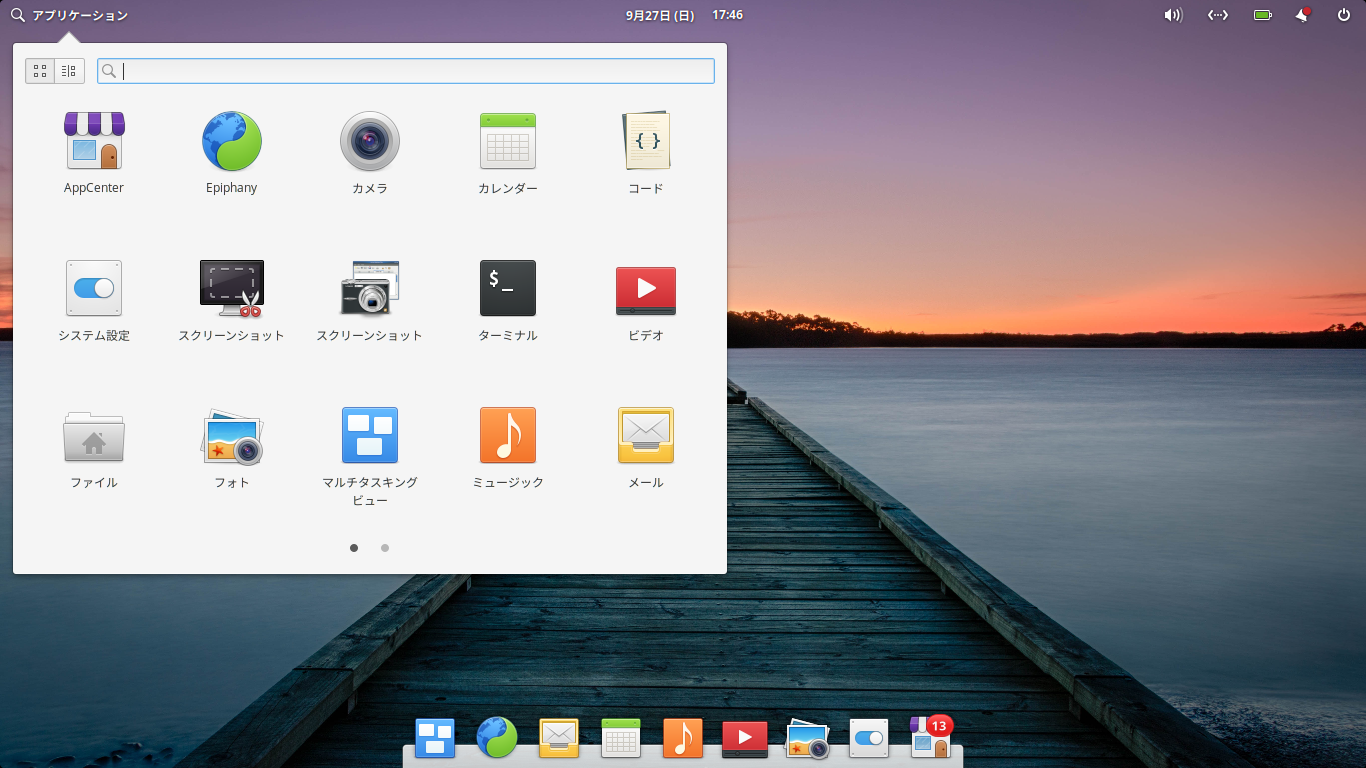Click Photos in the dock
This screenshot has height=768, width=1366.
[807, 738]
